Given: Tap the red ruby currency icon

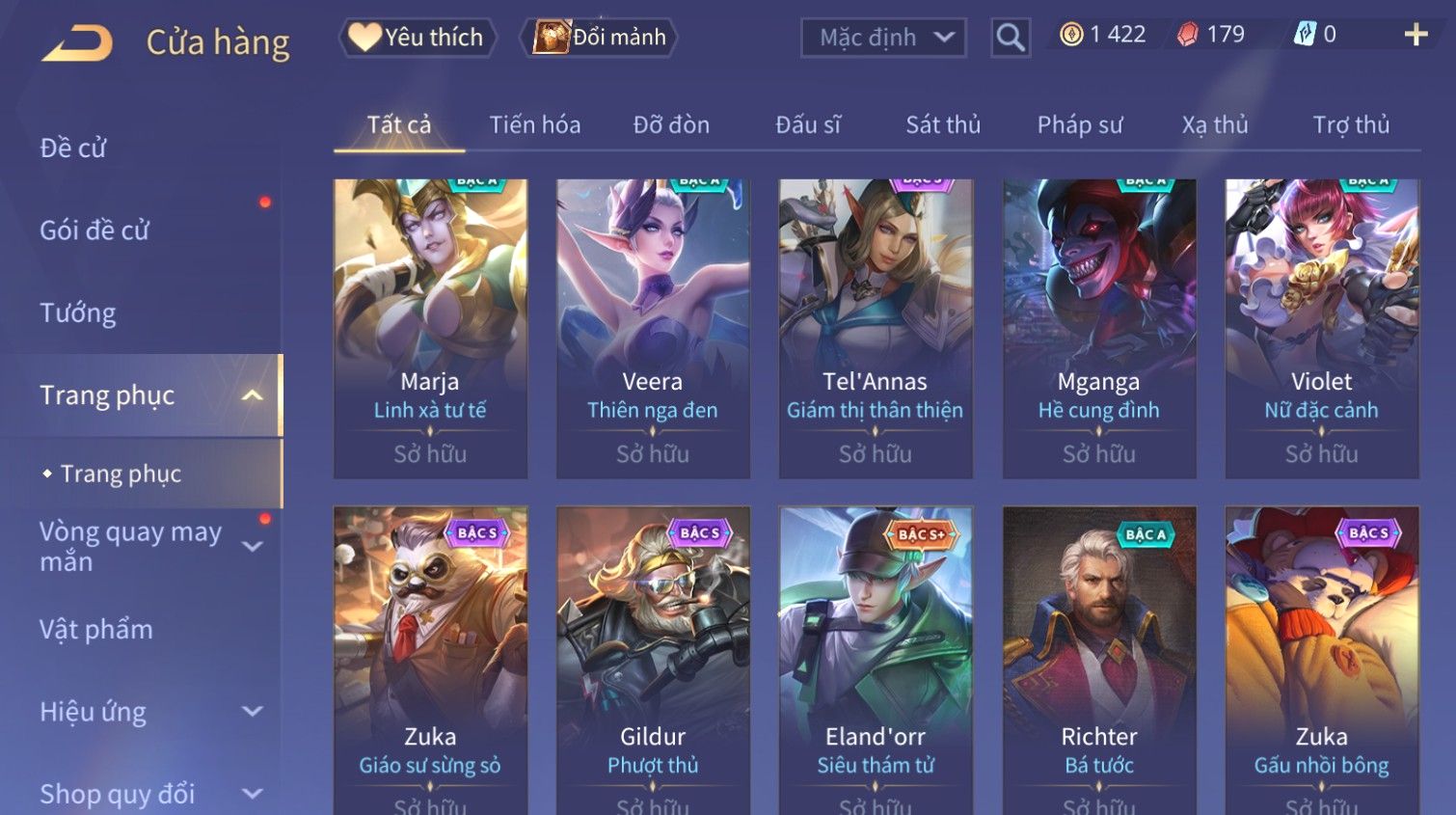Looking at the screenshot, I should coord(1188,35).
